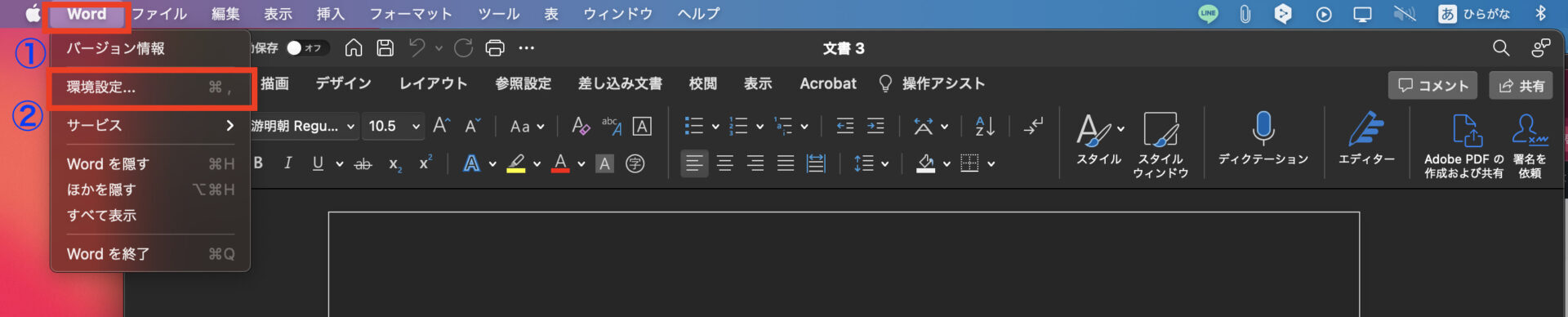The image size is (1568, 317).
Task: Click the character shading gray A icon
Action: point(604,163)
